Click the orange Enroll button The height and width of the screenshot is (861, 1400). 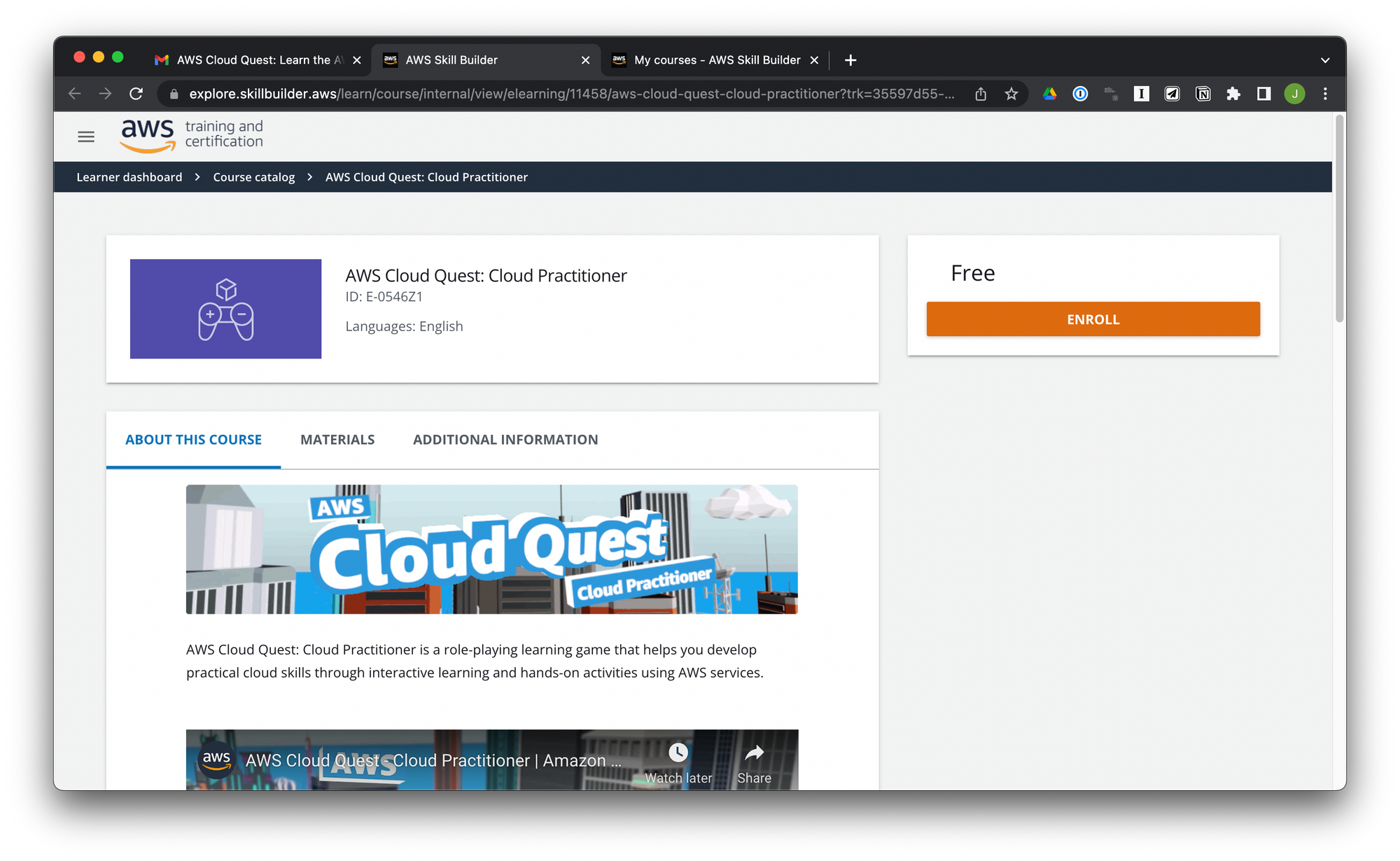1093,319
